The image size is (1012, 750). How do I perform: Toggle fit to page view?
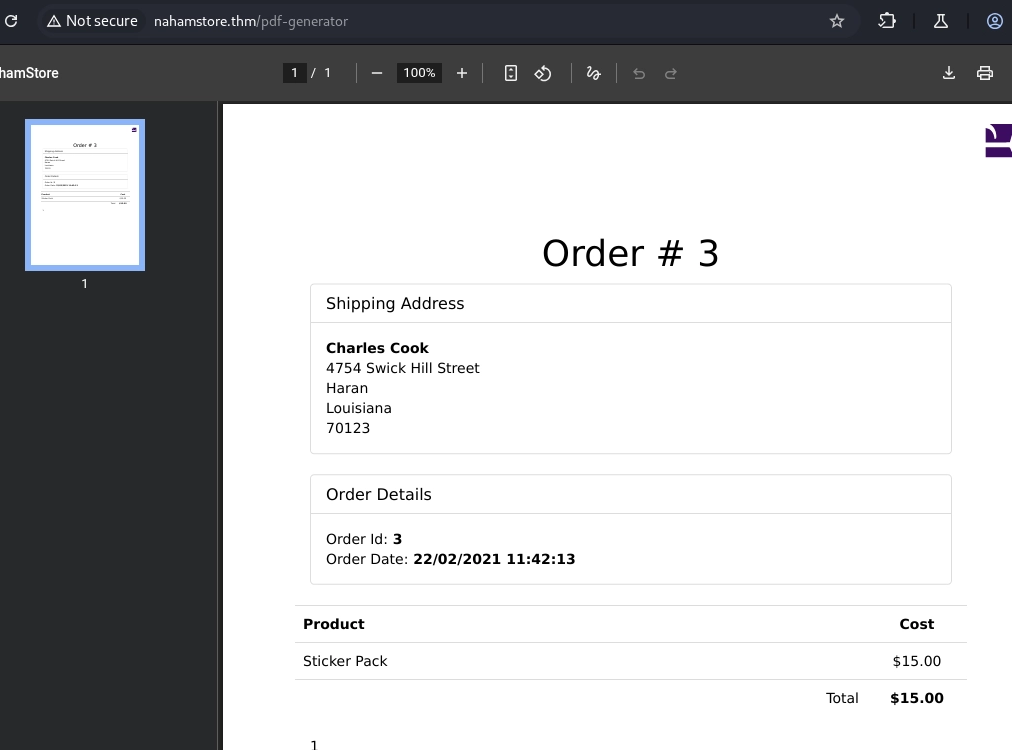pos(511,74)
